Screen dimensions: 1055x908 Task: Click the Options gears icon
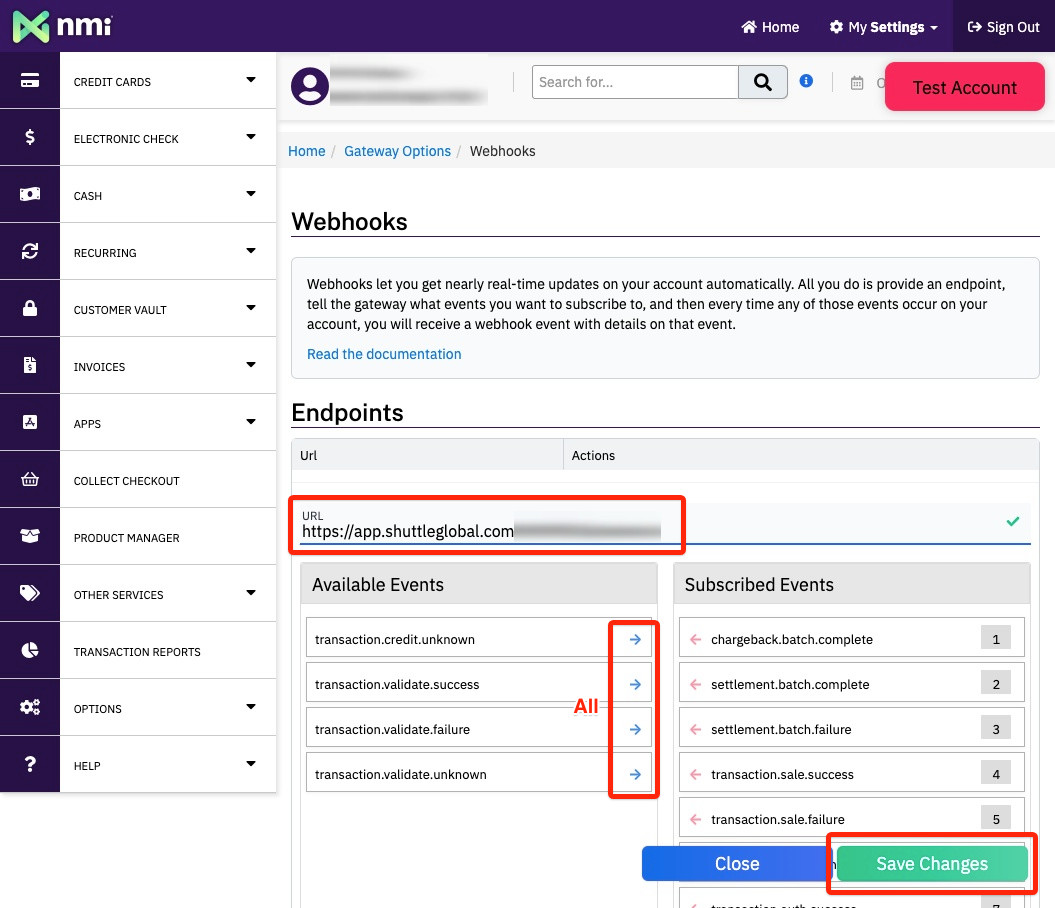tap(30, 708)
